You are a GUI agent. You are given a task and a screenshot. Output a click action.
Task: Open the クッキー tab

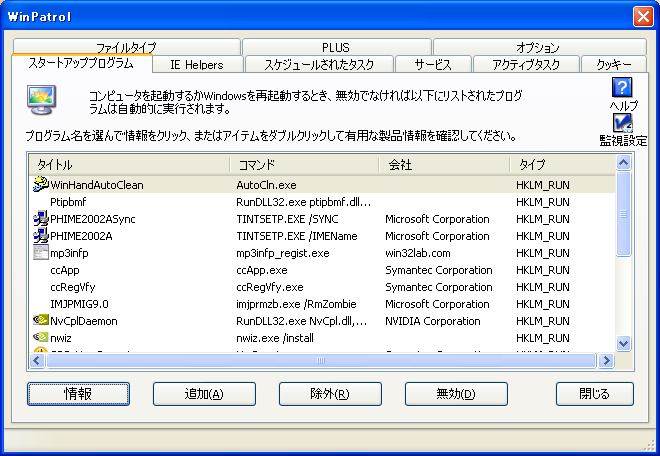point(613,65)
